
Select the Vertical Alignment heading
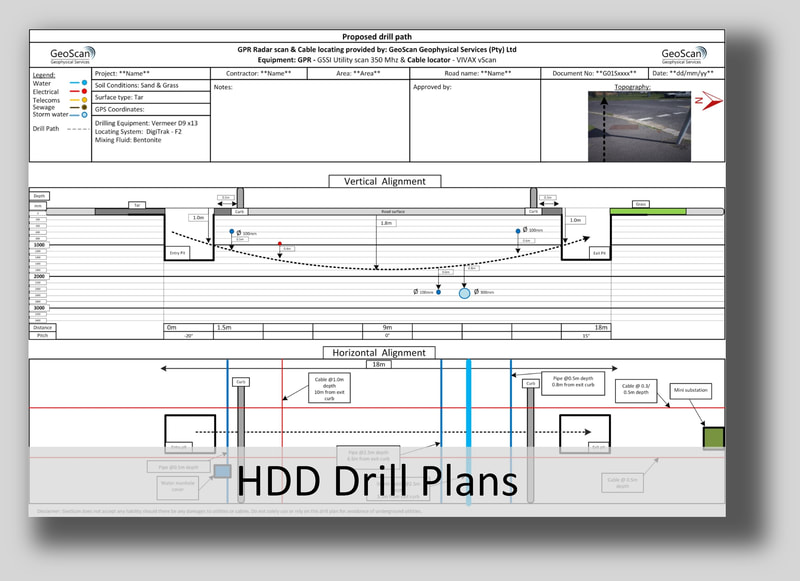(x=385, y=181)
